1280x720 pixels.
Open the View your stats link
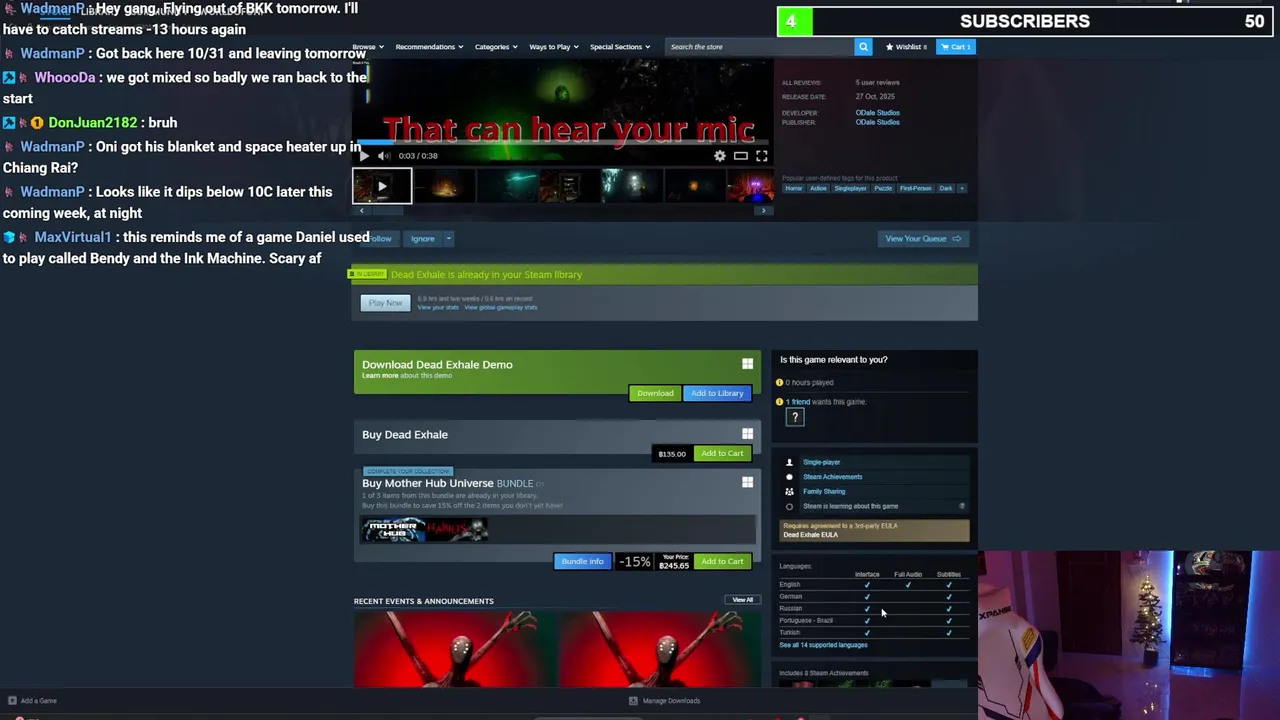[438, 308]
